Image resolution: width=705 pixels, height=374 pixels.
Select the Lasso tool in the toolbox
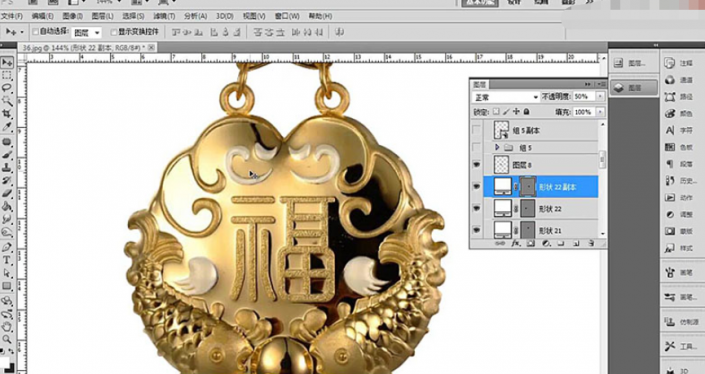point(7,88)
